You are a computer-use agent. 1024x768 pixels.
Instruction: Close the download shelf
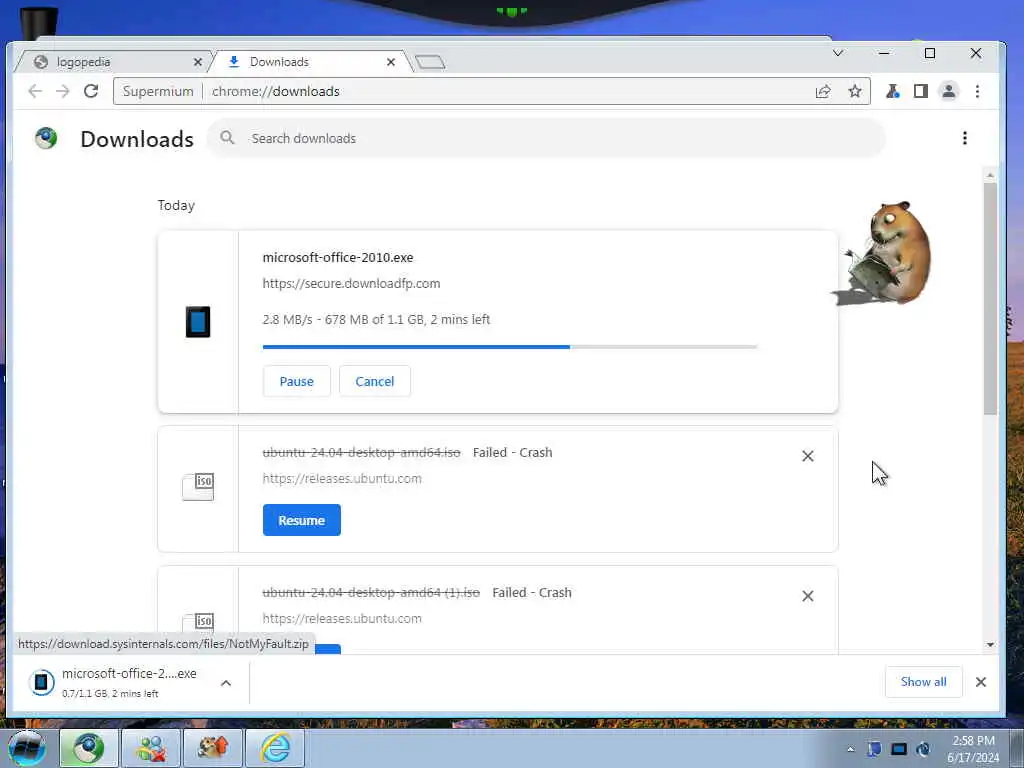pos(980,682)
